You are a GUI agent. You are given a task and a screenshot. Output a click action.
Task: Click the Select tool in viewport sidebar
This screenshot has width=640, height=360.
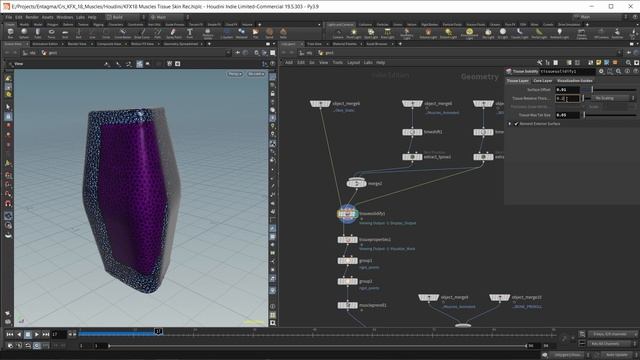[x=8, y=107]
